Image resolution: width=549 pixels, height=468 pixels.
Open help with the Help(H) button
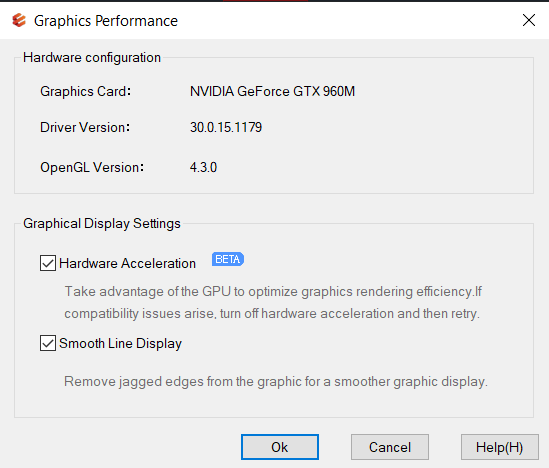[x=500, y=447]
